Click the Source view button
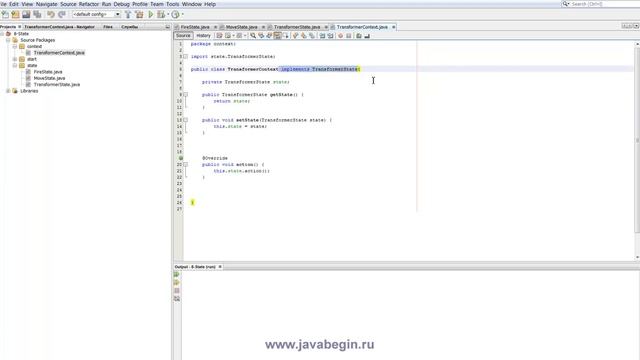640x360 pixels. pyautogui.click(x=183, y=36)
